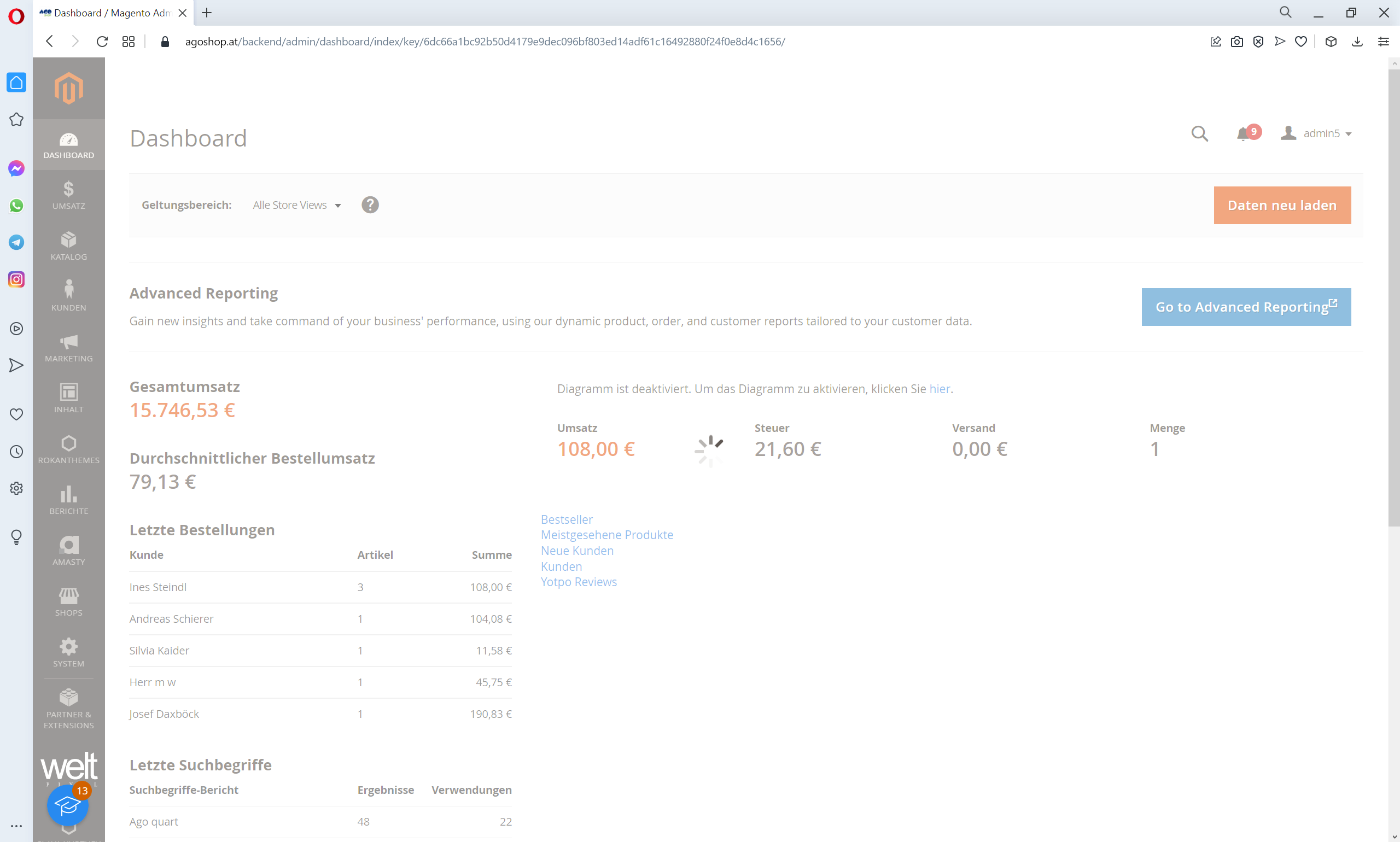Click the hier link to enable chart
The image size is (1400, 842).
pyautogui.click(x=938, y=389)
